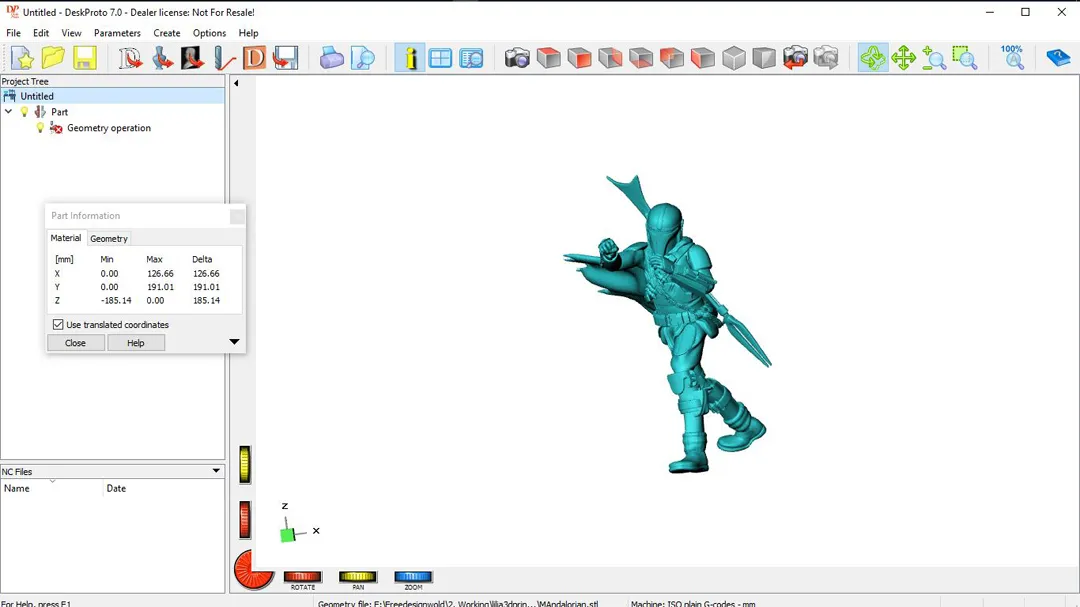Click the Z Min value -185.14
The height and width of the screenshot is (607, 1080).
click(x=116, y=300)
